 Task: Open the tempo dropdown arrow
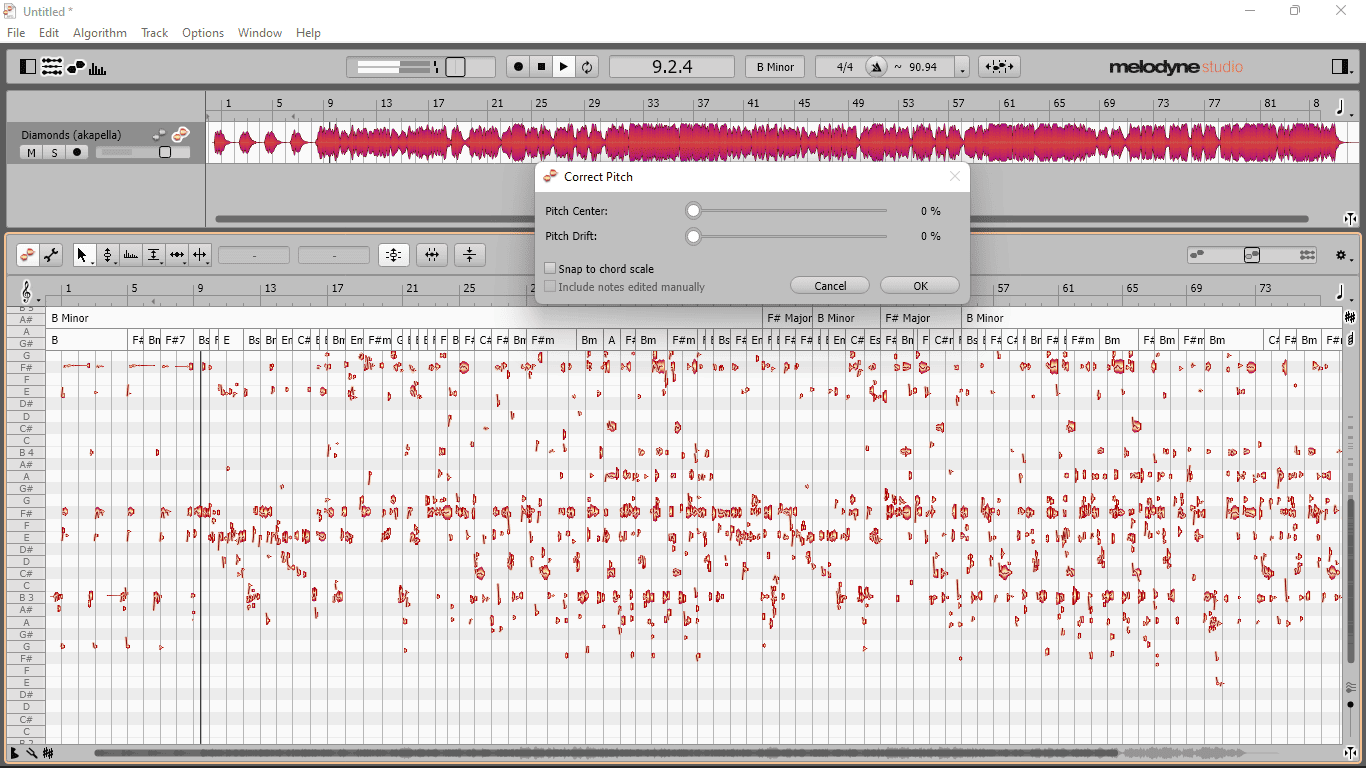(x=962, y=68)
